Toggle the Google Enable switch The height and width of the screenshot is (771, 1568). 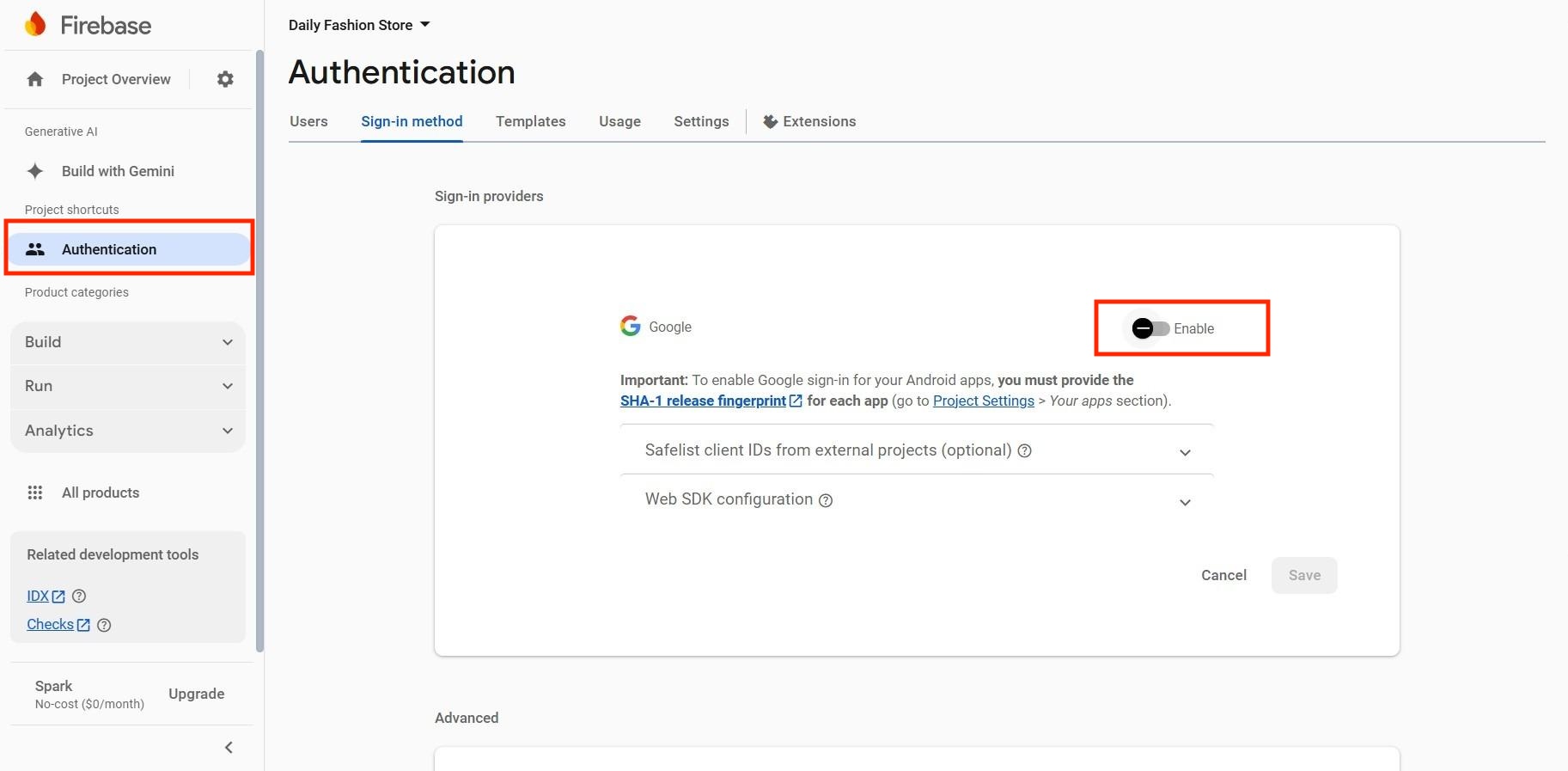(x=1150, y=328)
